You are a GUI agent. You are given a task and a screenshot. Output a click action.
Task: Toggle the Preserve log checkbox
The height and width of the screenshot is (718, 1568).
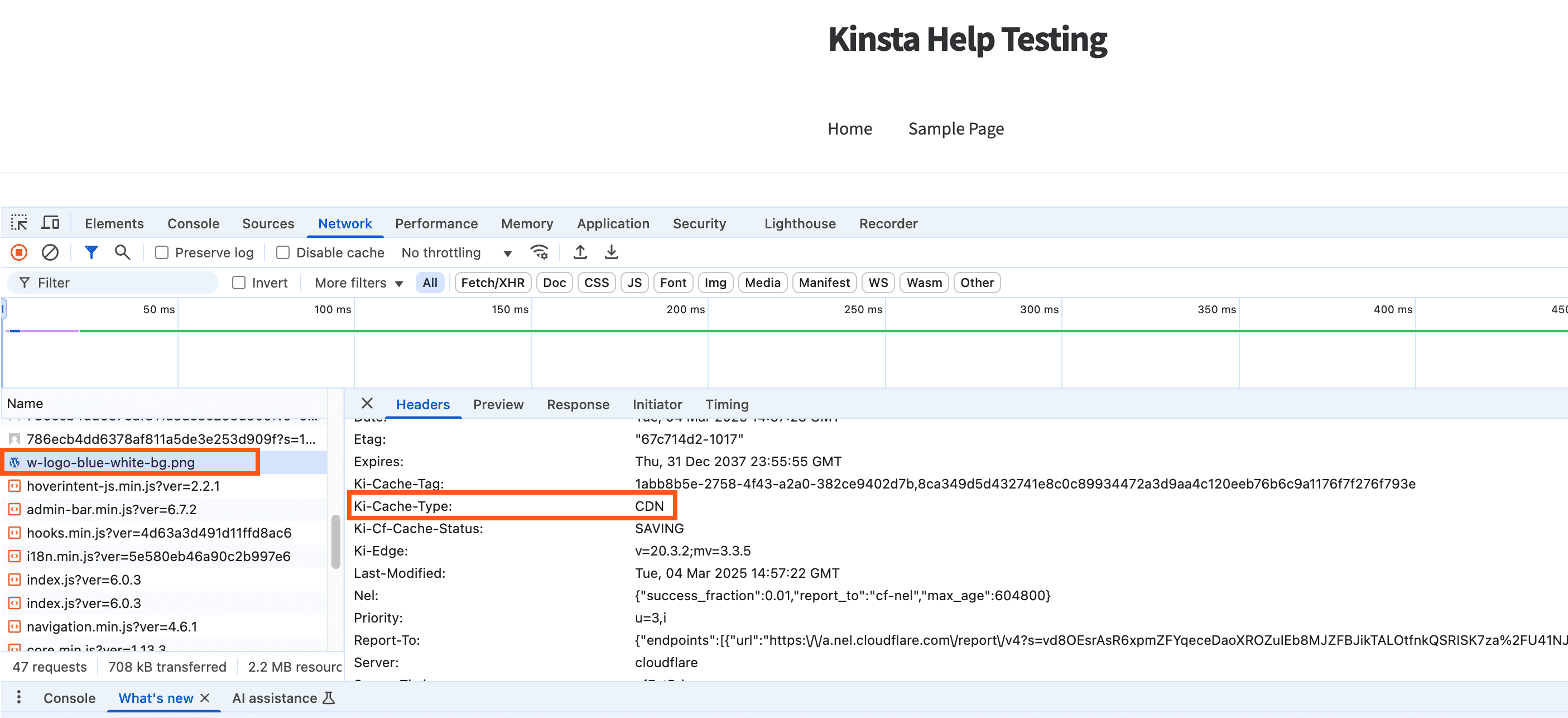[x=161, y=253]
